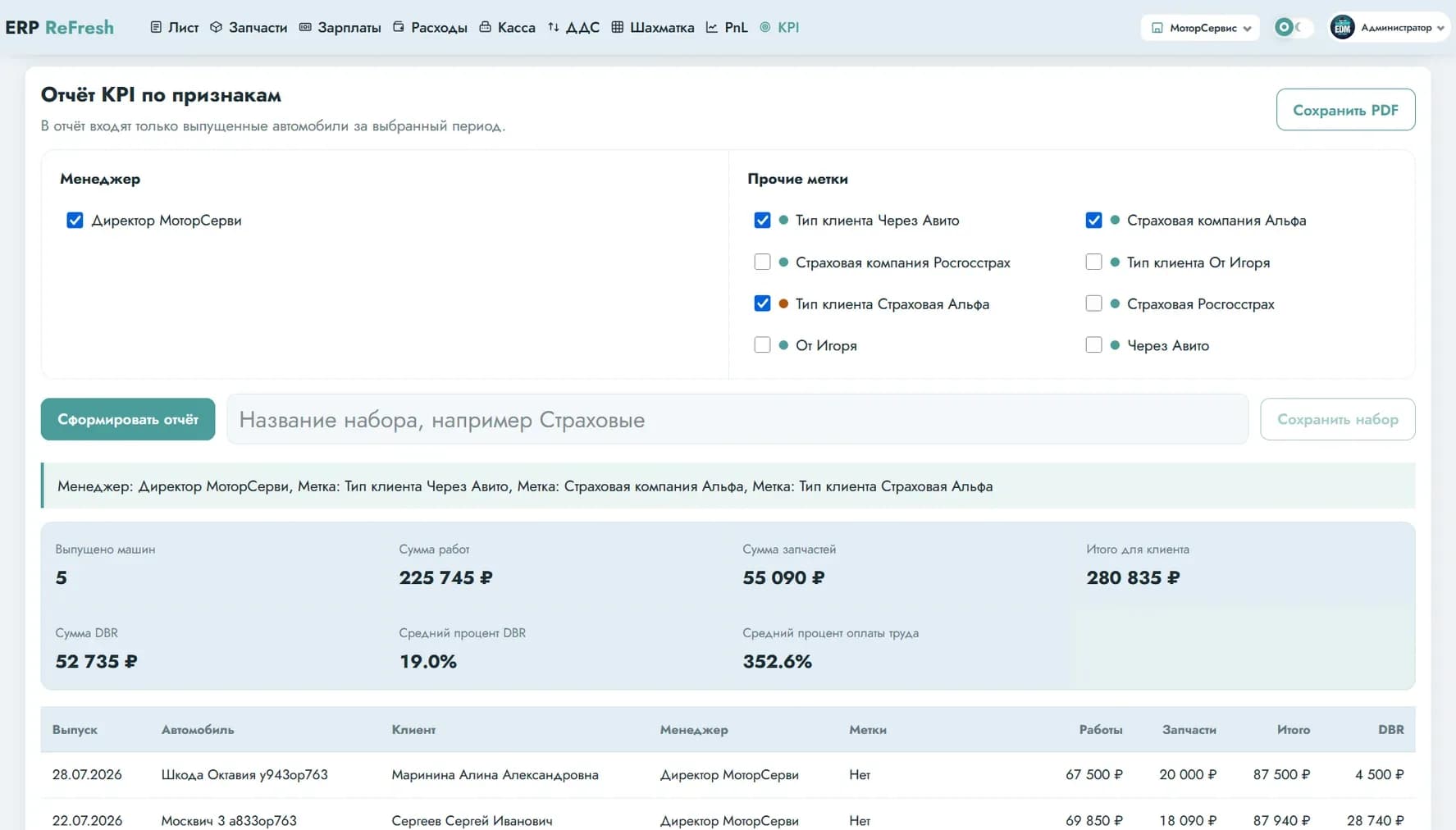Switch to the Касса section
This screenshot has height=830, width=1456.
[507, 27]
